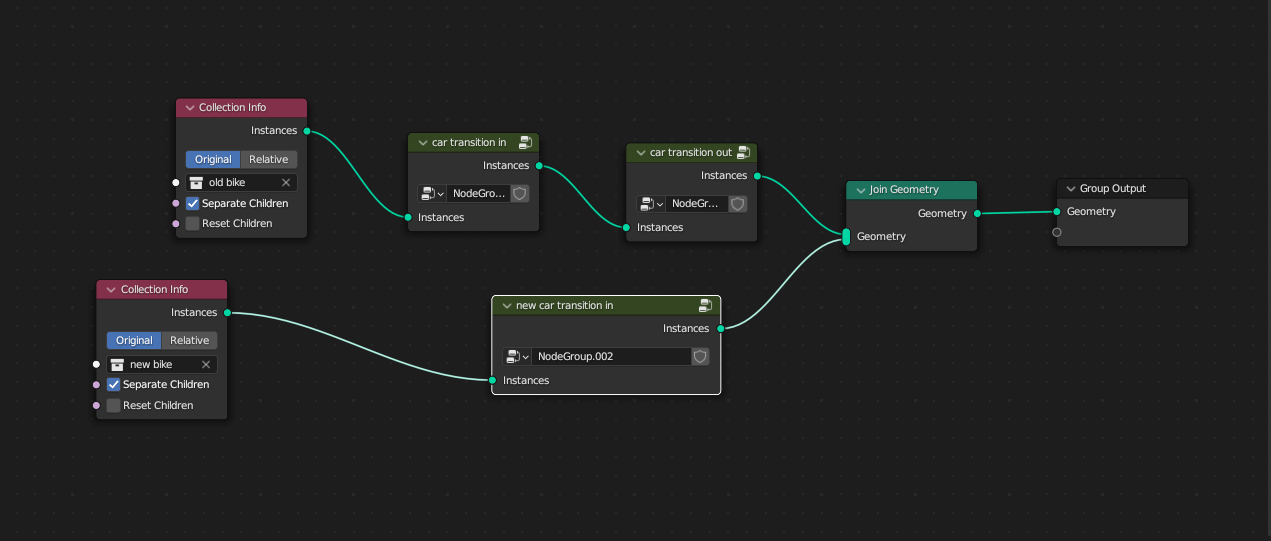Uncheck Separate Children on old bike node
The image size is (1271, 541).
[193, 203]
